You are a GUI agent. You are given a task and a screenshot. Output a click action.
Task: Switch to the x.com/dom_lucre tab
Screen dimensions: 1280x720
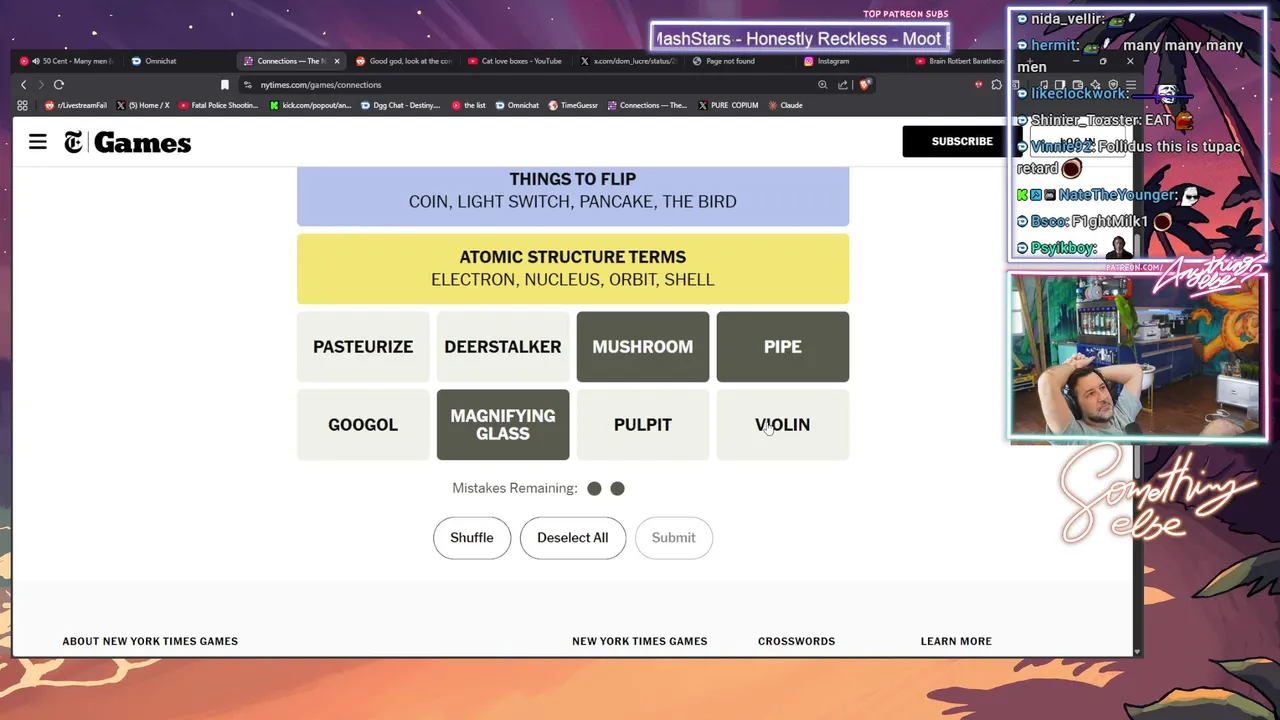click(x=628, y=61)
